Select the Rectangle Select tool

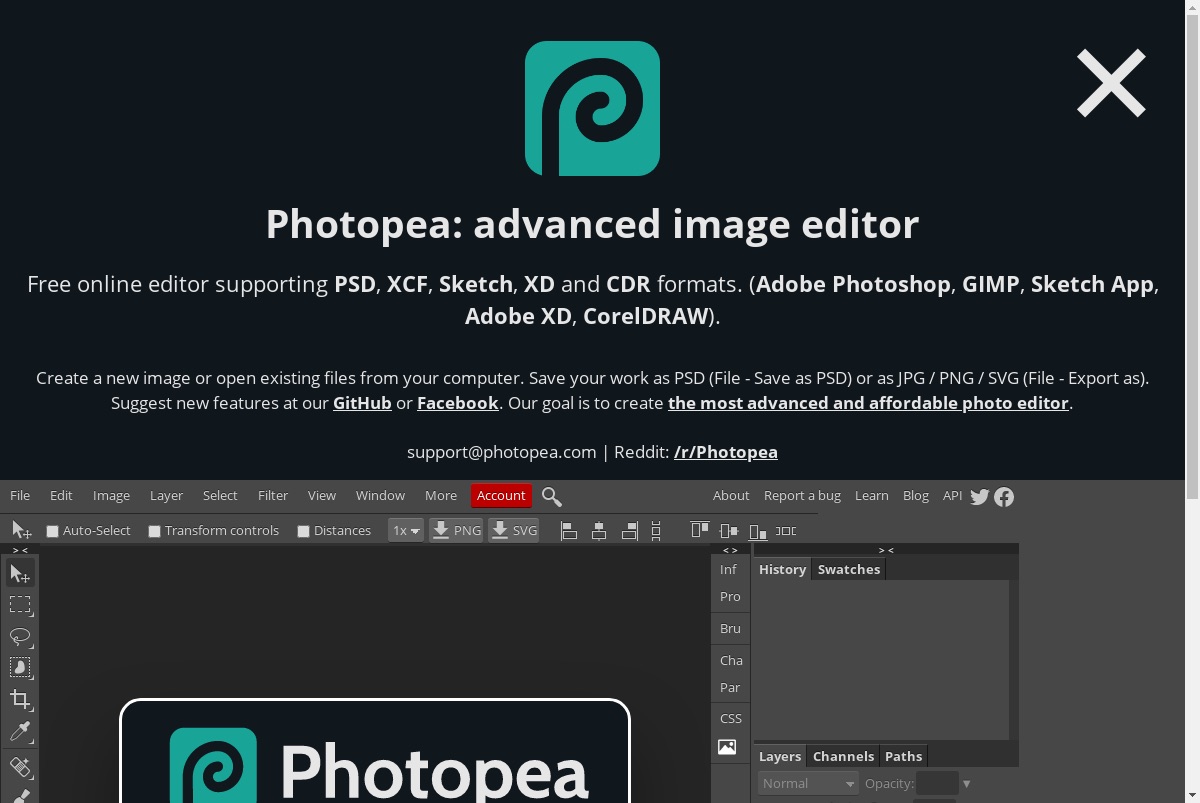coord(20,605)
